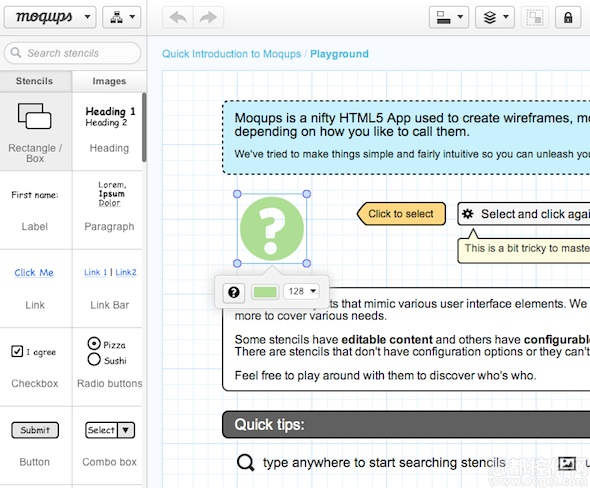Toggle the I agree checkbox stencil
Screen dimensions: 590x488
point(17,351)
